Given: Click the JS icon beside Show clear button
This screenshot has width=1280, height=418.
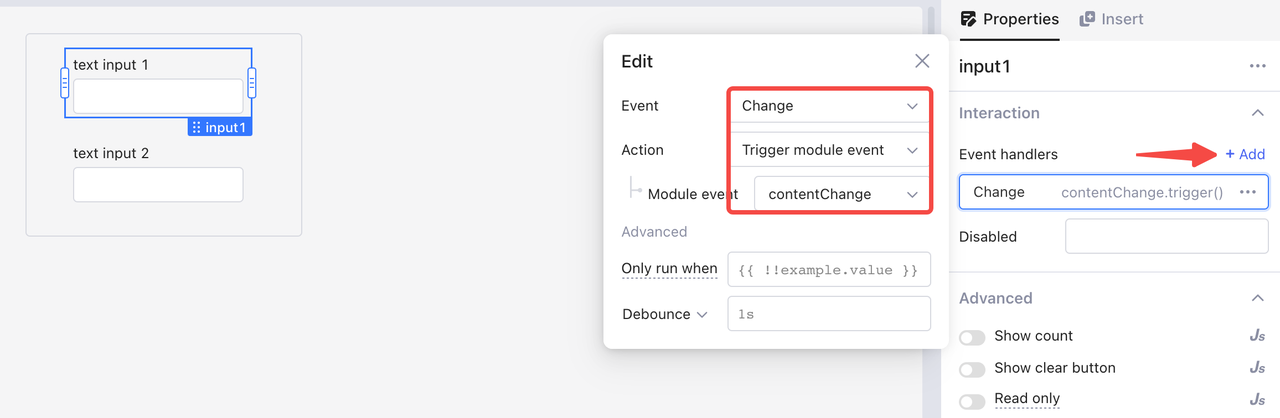Looking at the screenshot, I should coord(1258,368).
